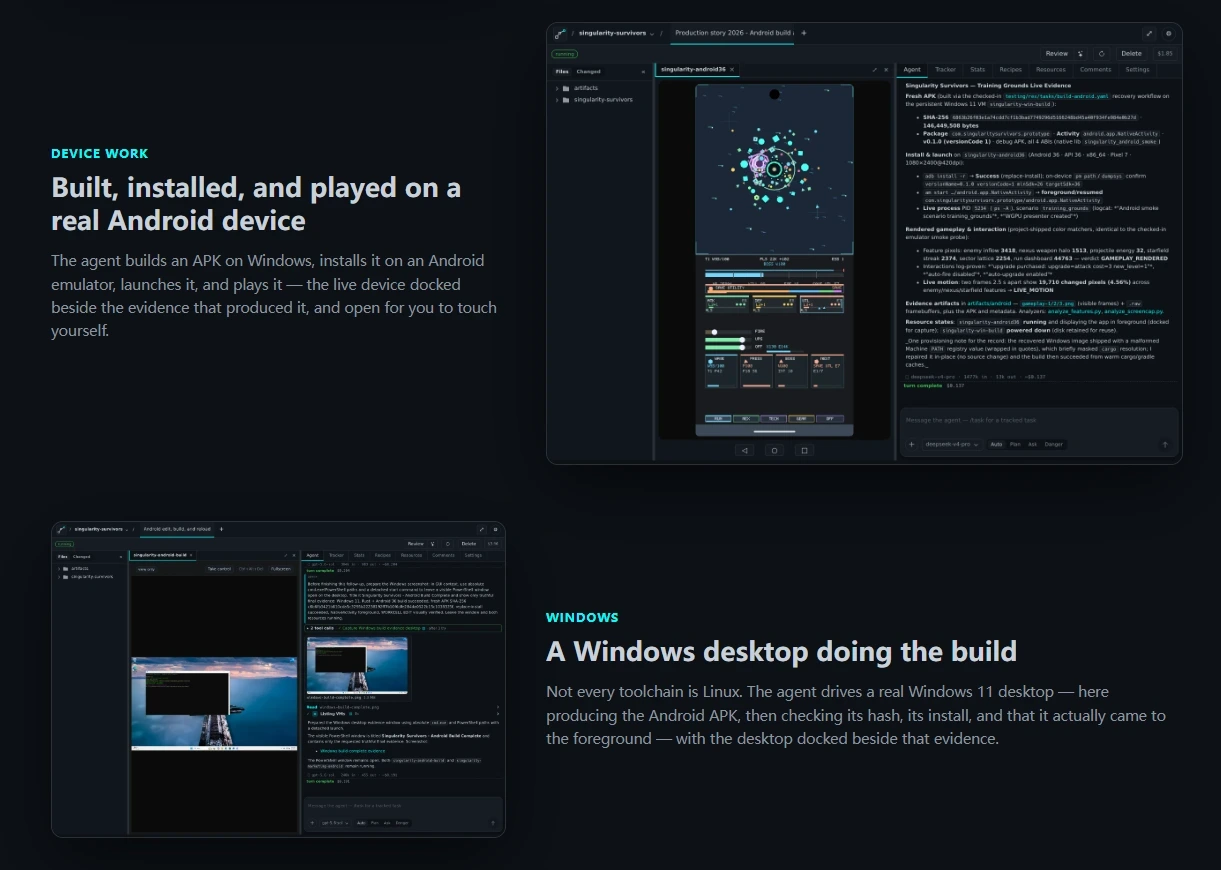This screenshot has width=1221, height=870.
Task: Click the Fullscreen button in the Windows screenshot
Action: click(281, 569)
